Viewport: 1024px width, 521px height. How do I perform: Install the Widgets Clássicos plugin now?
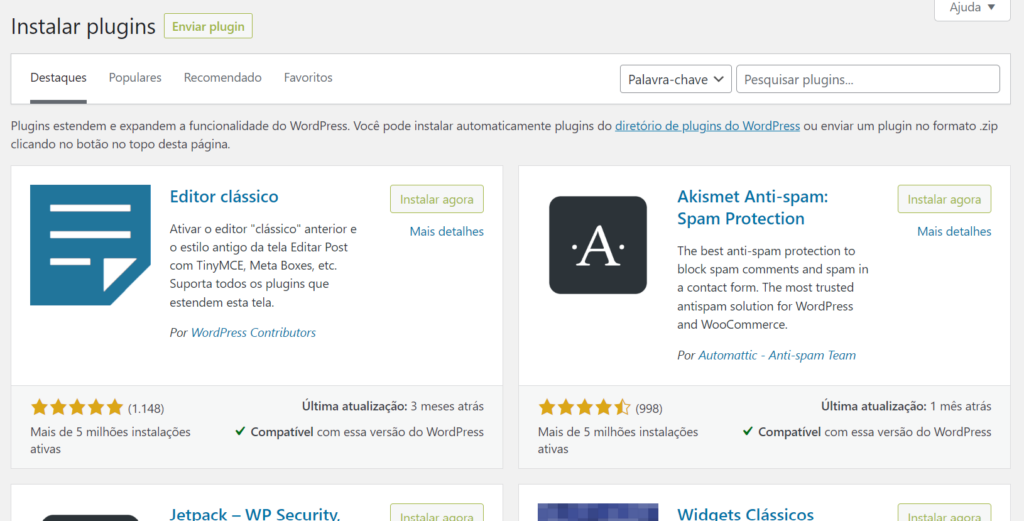(944, 513)
